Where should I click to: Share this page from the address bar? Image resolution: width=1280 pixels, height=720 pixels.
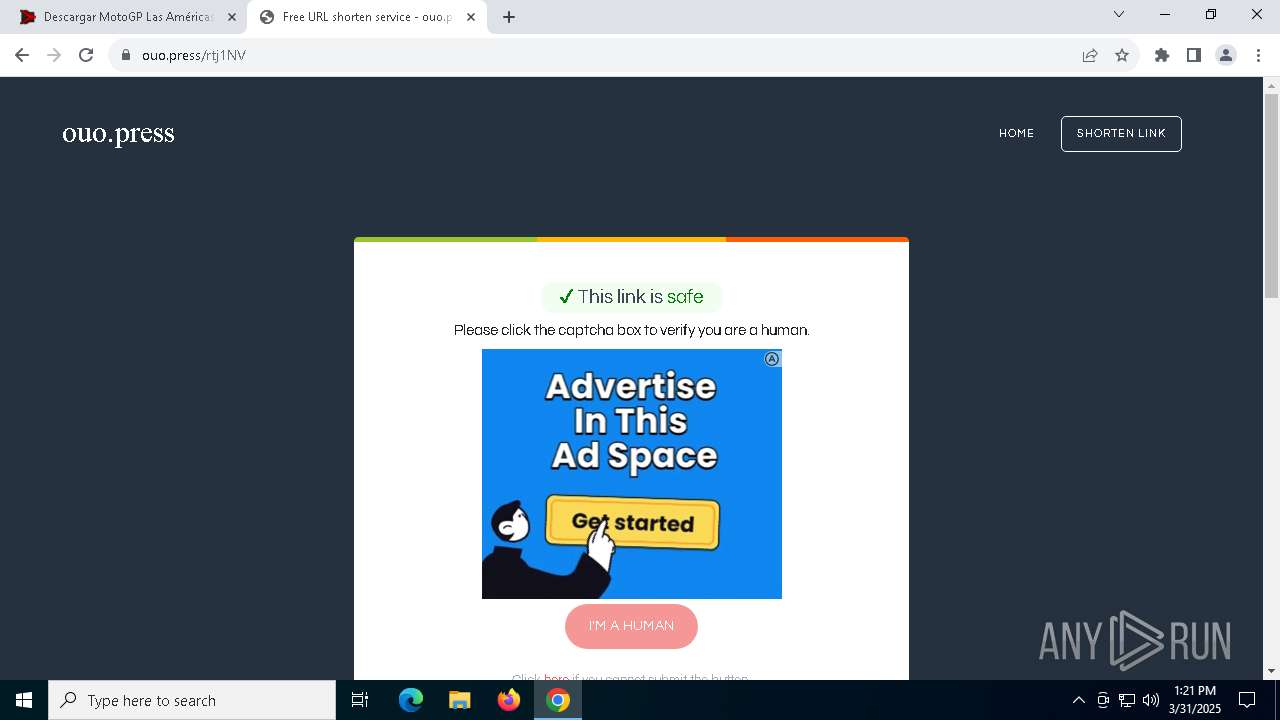(1090, 55)
